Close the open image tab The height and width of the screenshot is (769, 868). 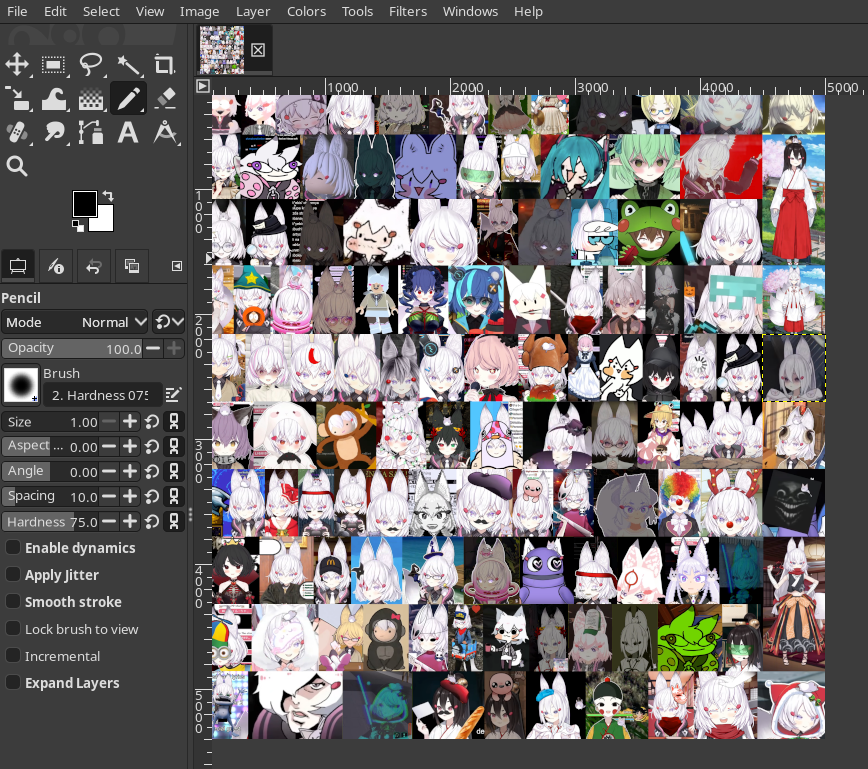coord(257,50)
